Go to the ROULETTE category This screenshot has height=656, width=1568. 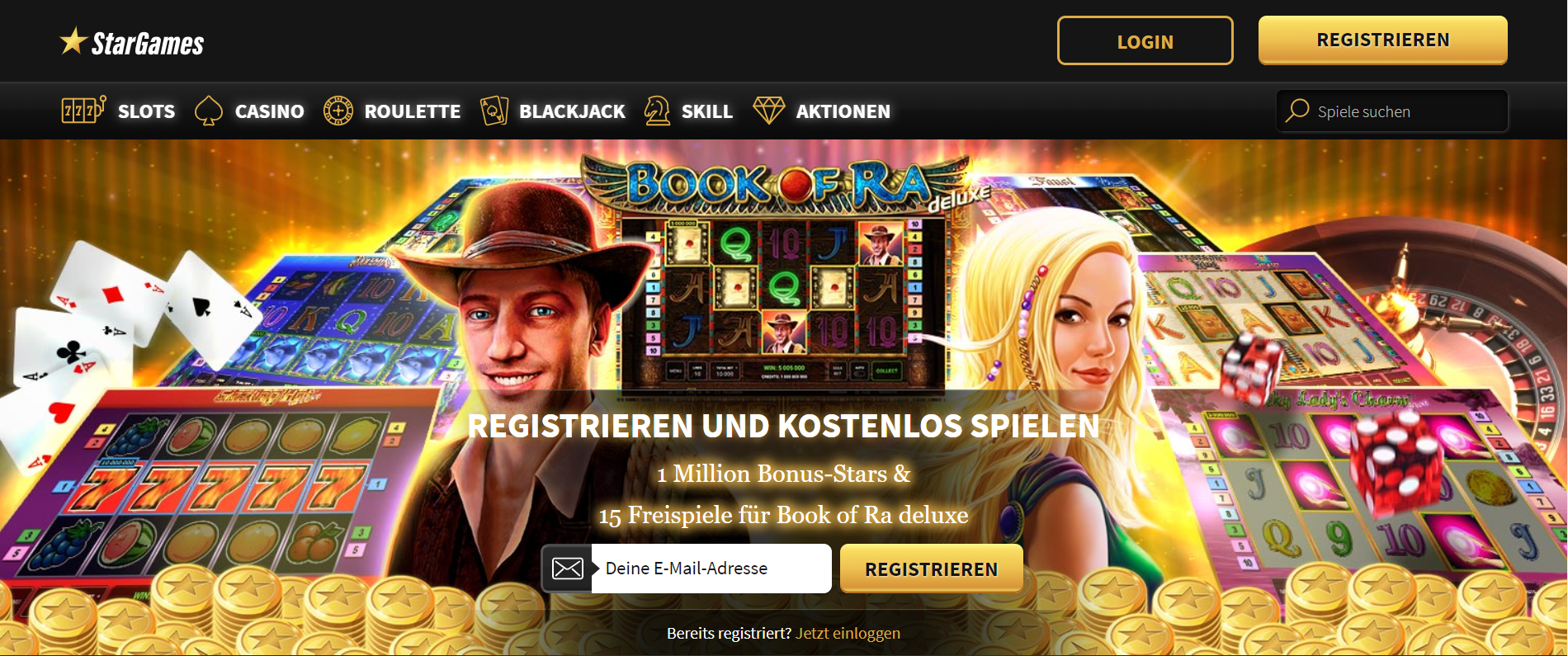pyautogui.click(x=413, y=111)
